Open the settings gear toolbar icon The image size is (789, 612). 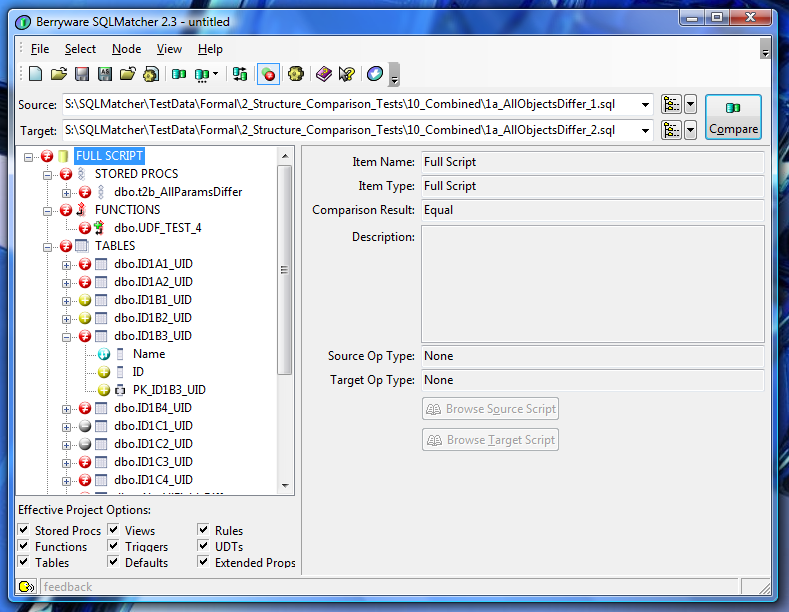click(296, 74)
